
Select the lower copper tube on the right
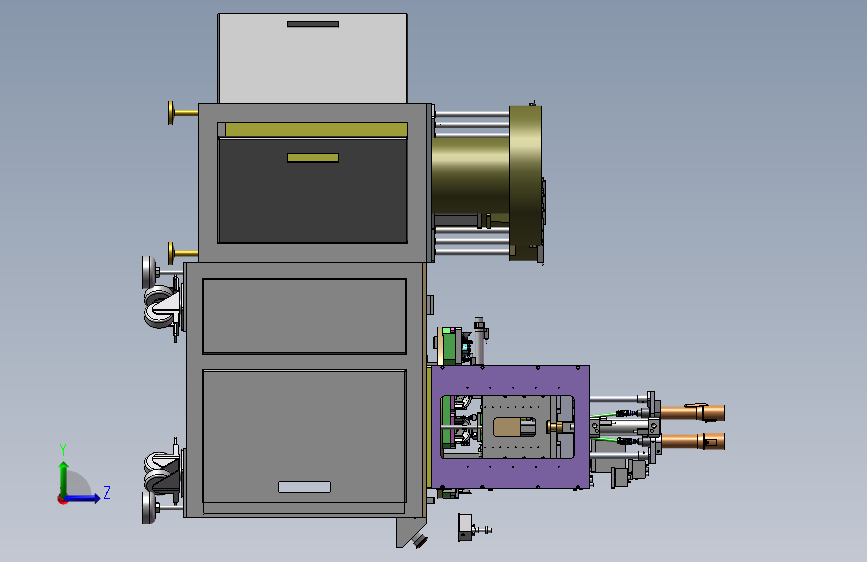[692, 441]
